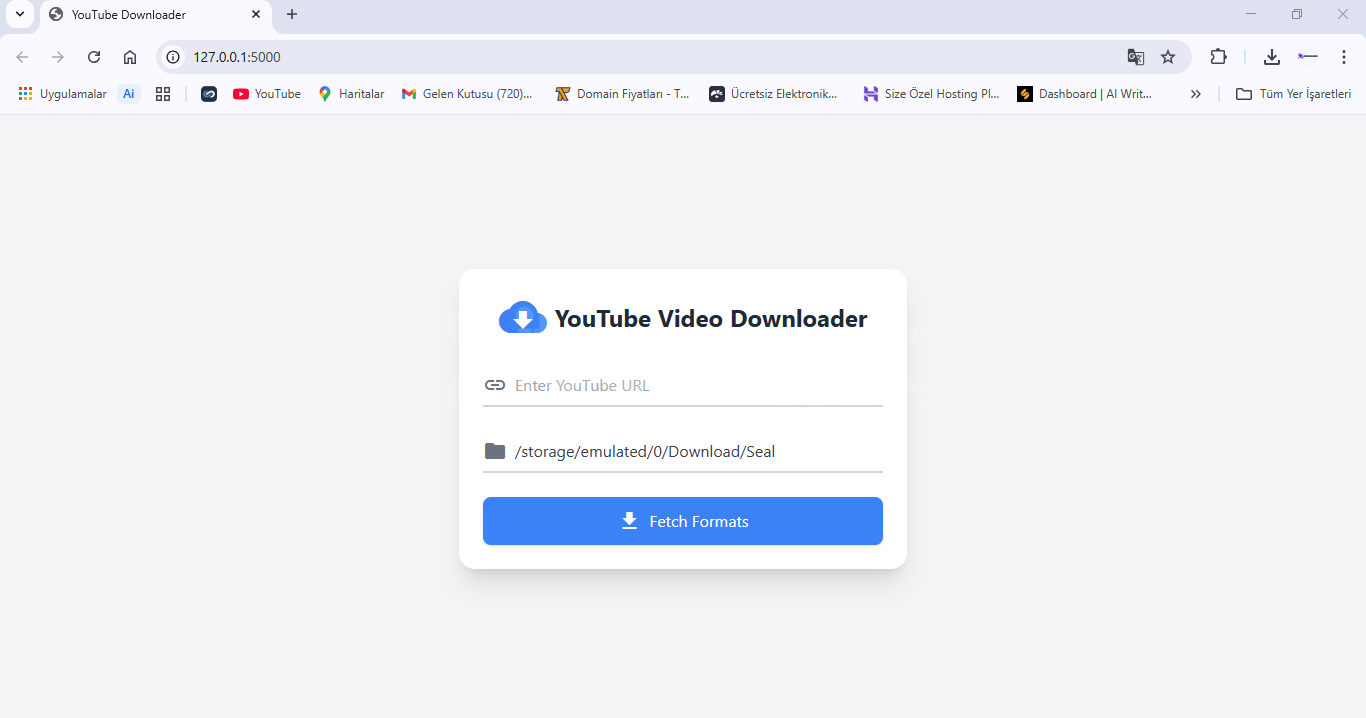Image resolution: width=1366 pixels, height=718 pixels.
Task: Go back with the browser back arrow
Action: 22,57
